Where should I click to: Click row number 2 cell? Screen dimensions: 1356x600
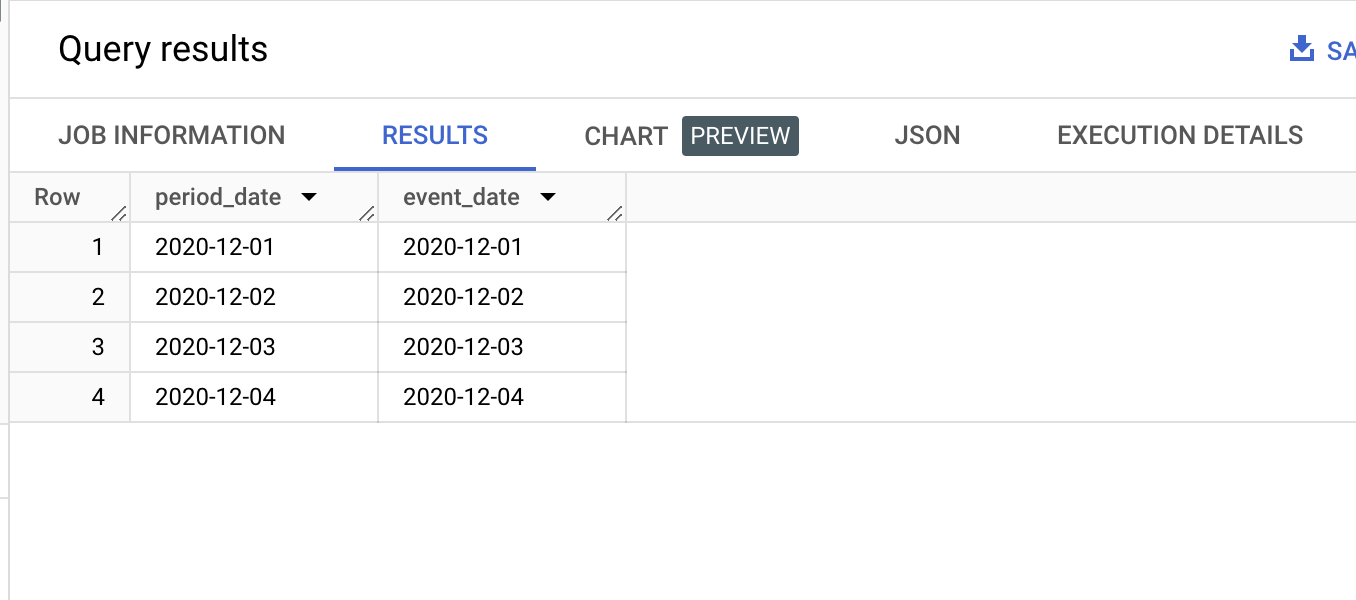pos(70,297)
